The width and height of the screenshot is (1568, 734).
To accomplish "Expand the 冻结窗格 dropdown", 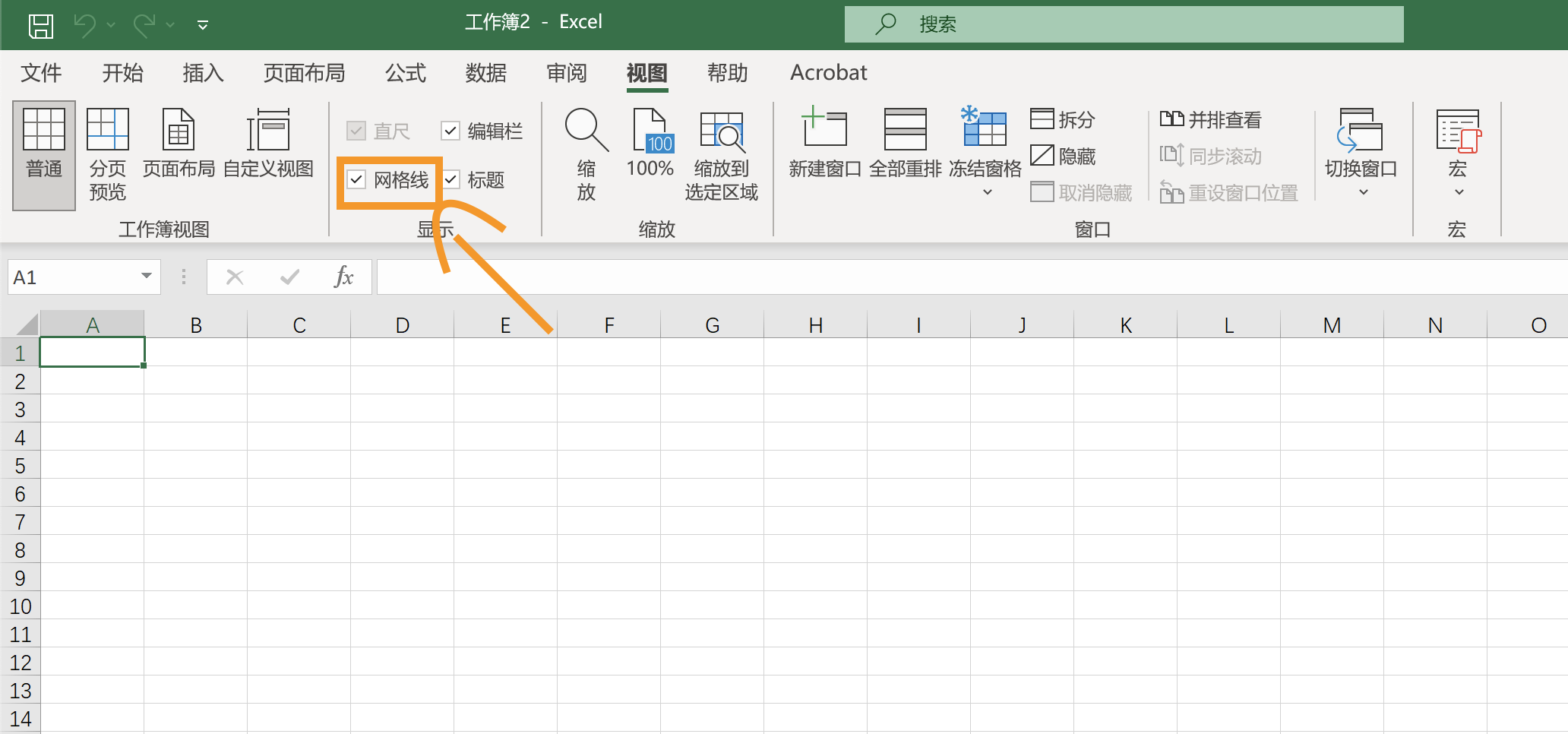I will click(x=985, y=193).
